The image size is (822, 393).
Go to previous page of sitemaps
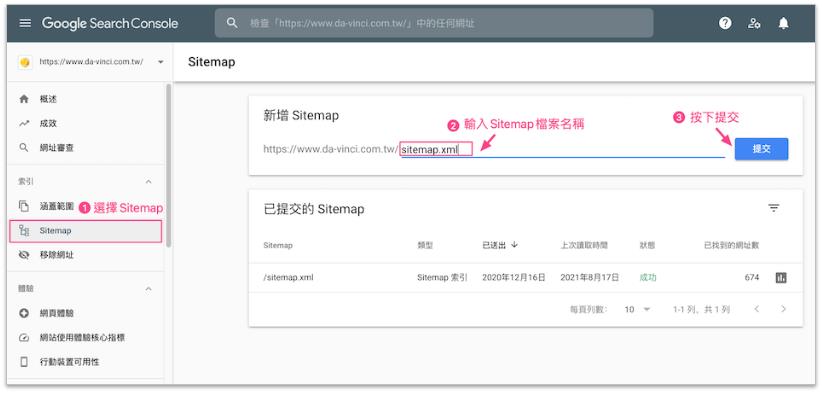pyautogui.click(x=756, y=309)
